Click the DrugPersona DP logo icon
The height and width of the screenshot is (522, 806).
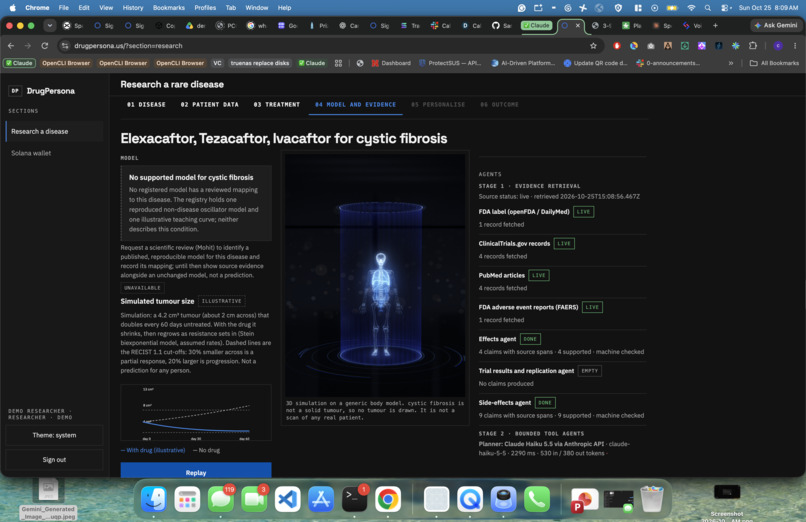coord(15,91)
